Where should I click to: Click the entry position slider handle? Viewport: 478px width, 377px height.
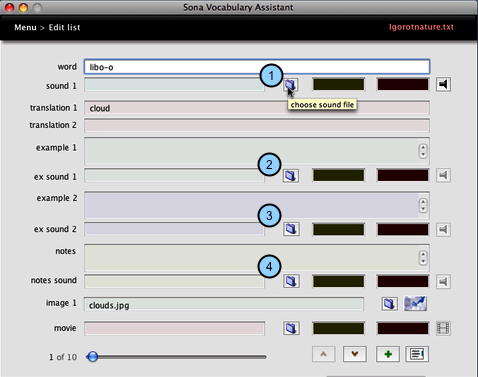92,357
